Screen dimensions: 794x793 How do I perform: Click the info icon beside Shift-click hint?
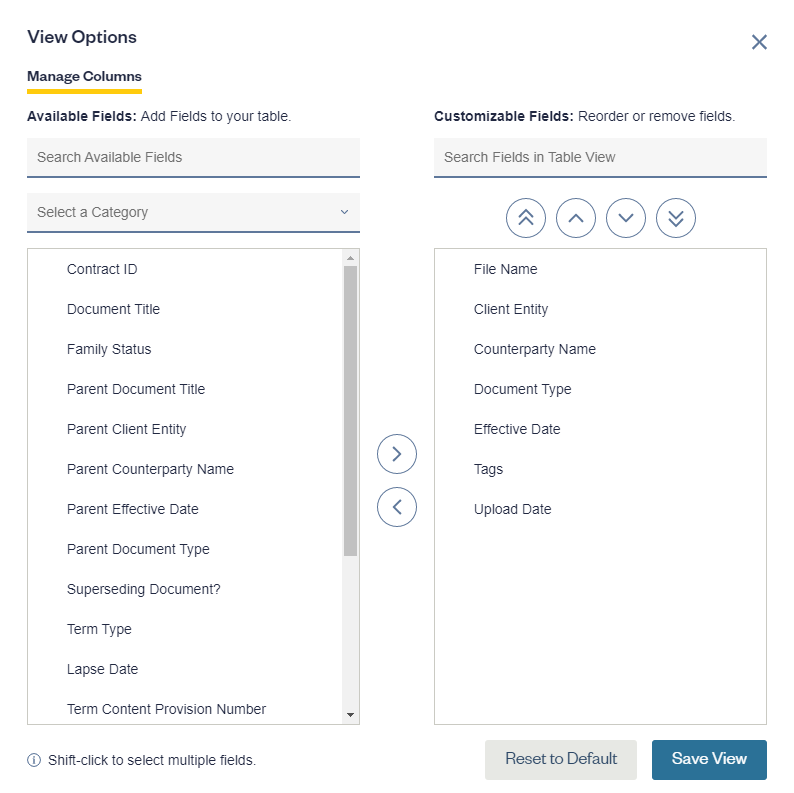(34, 760)
